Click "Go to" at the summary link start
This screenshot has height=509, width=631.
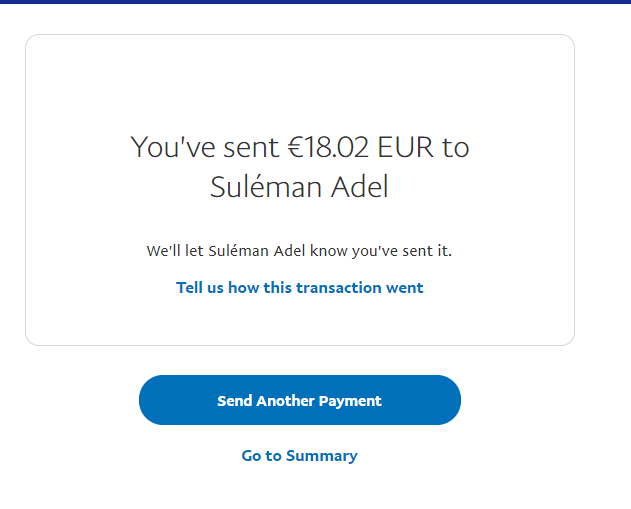[261, 456]
